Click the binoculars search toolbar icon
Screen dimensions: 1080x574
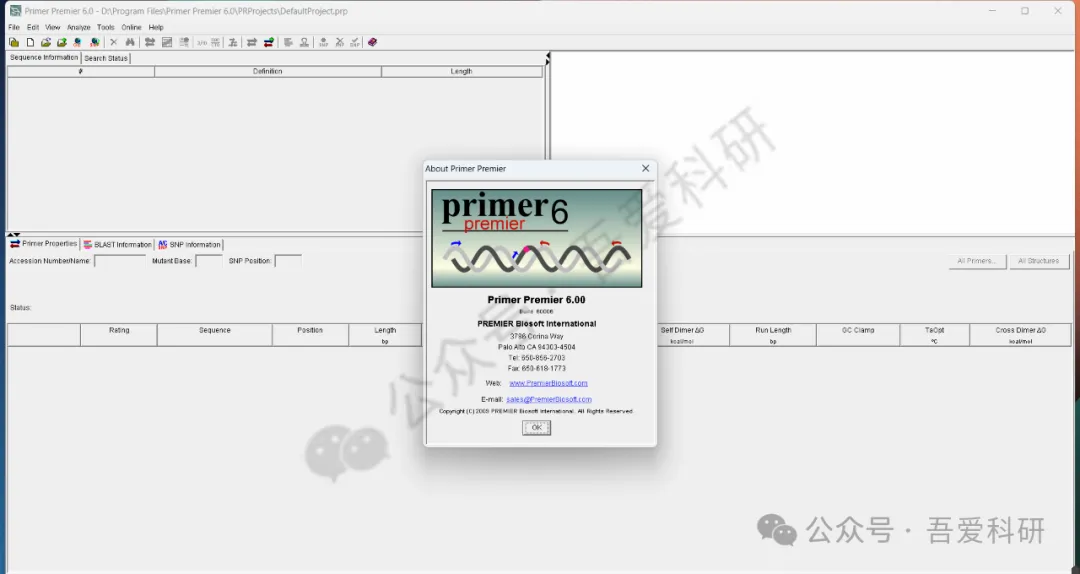click(130, 43)
